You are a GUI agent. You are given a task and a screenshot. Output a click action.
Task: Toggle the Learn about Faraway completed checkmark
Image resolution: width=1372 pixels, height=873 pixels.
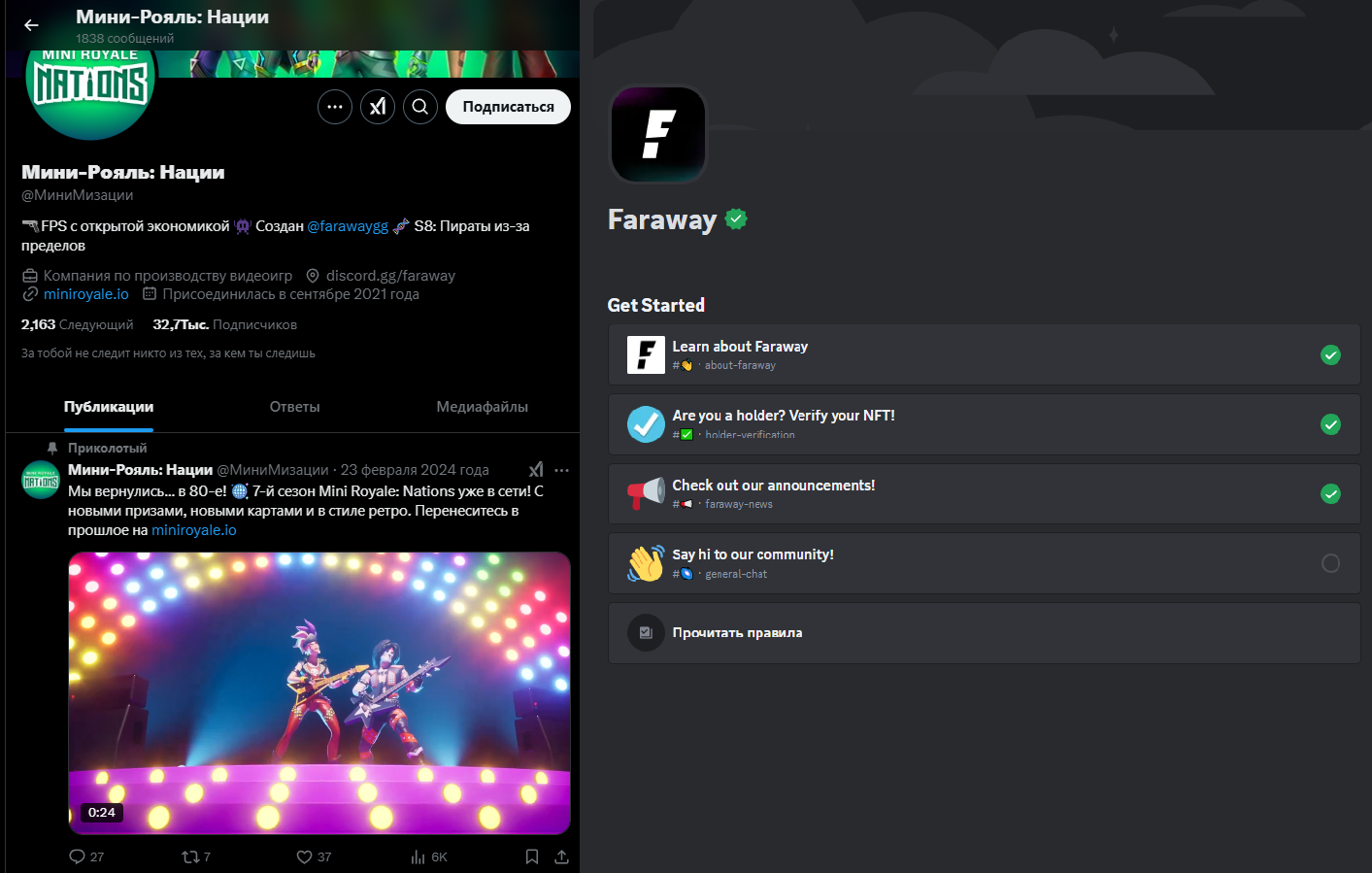[x=1330, y=355]
